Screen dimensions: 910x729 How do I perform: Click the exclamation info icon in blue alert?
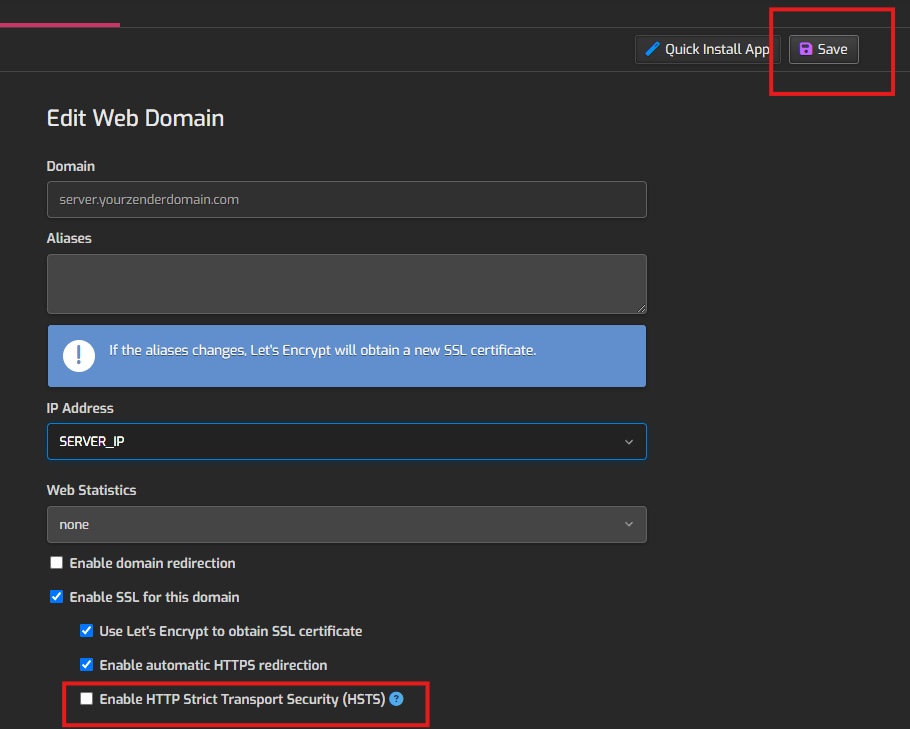(79, 355)
